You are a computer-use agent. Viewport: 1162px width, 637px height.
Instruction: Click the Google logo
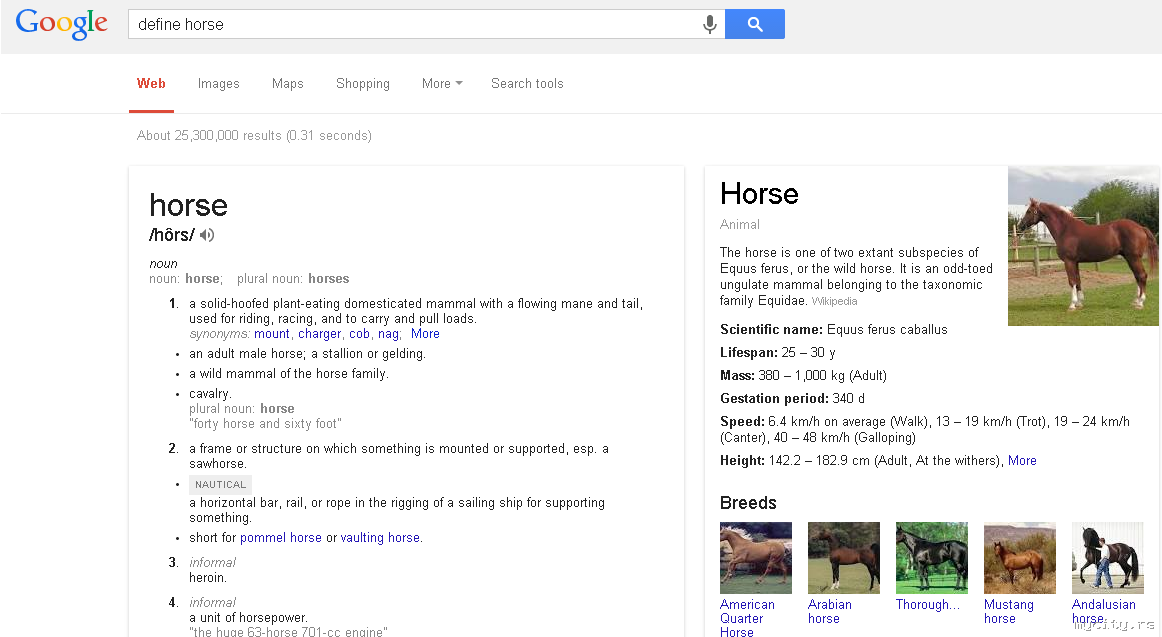point(62,24)
